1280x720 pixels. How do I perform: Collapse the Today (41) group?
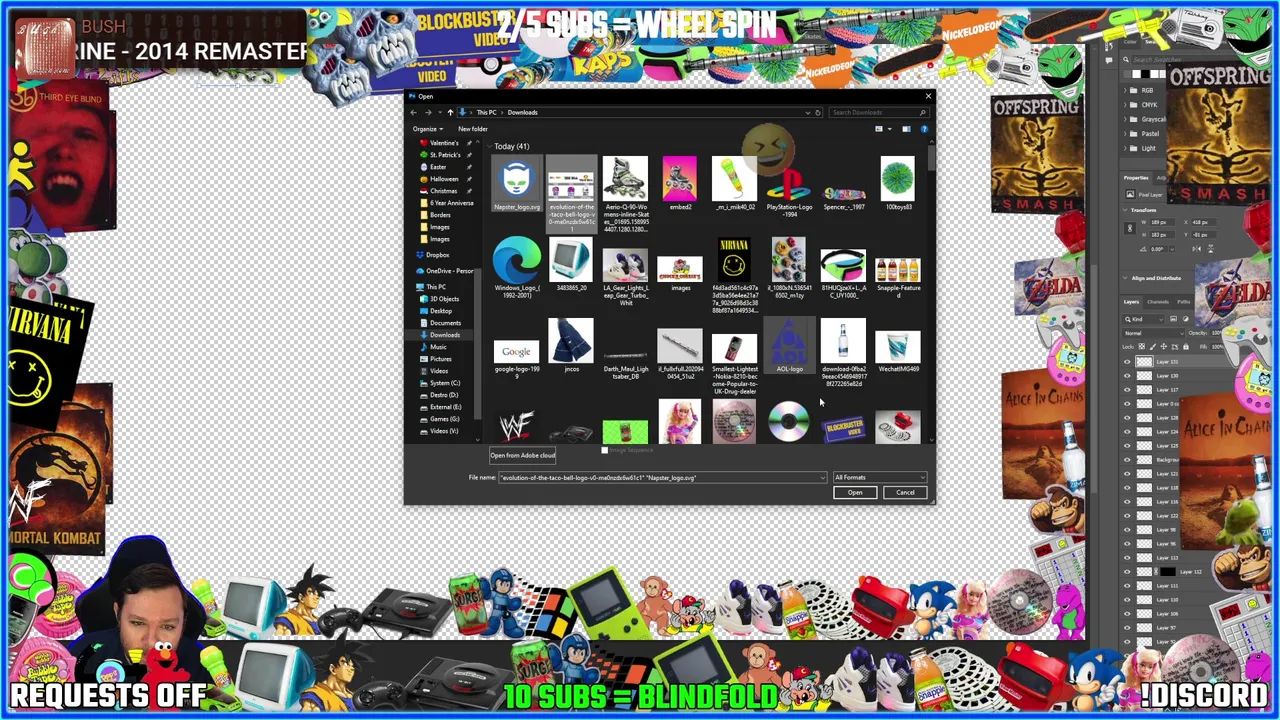point(487,147)
